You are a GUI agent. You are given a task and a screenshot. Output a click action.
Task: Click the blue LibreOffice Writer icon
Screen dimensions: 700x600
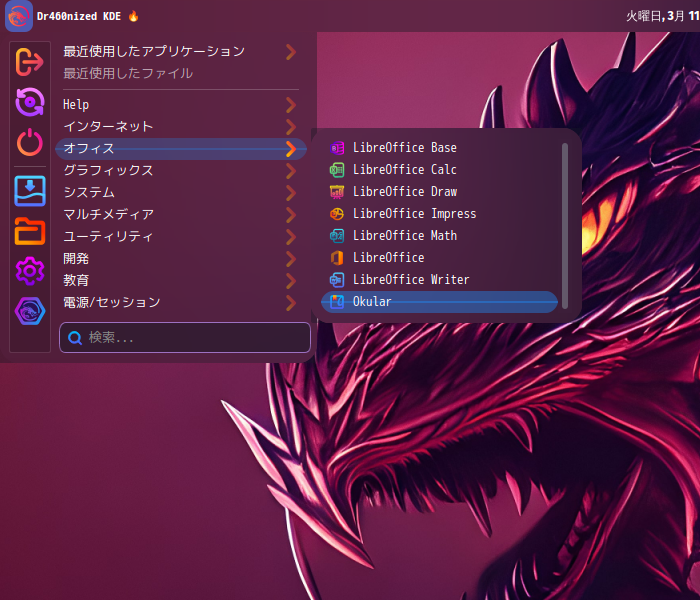(337, 279)
